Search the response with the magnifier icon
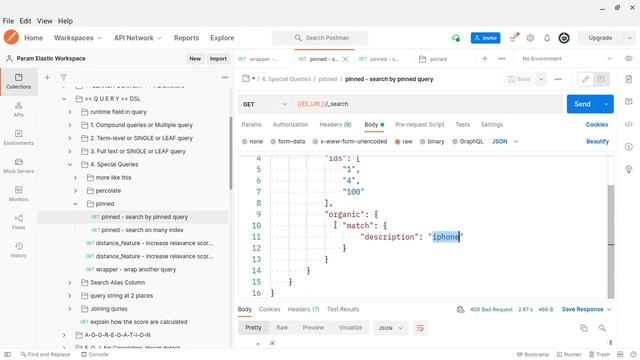 point(602,328)
